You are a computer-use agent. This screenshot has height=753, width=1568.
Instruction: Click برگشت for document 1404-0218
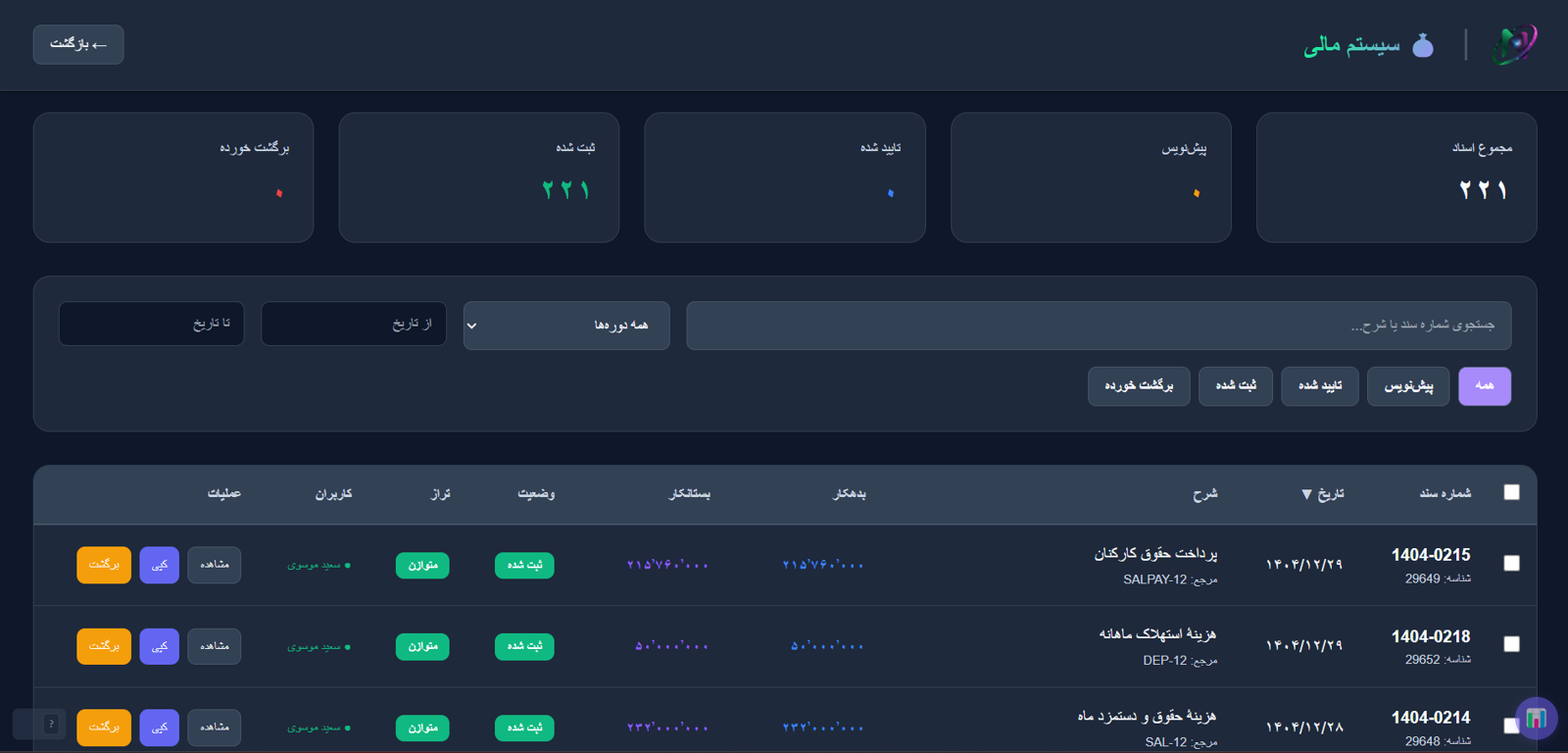click(104, 646)
